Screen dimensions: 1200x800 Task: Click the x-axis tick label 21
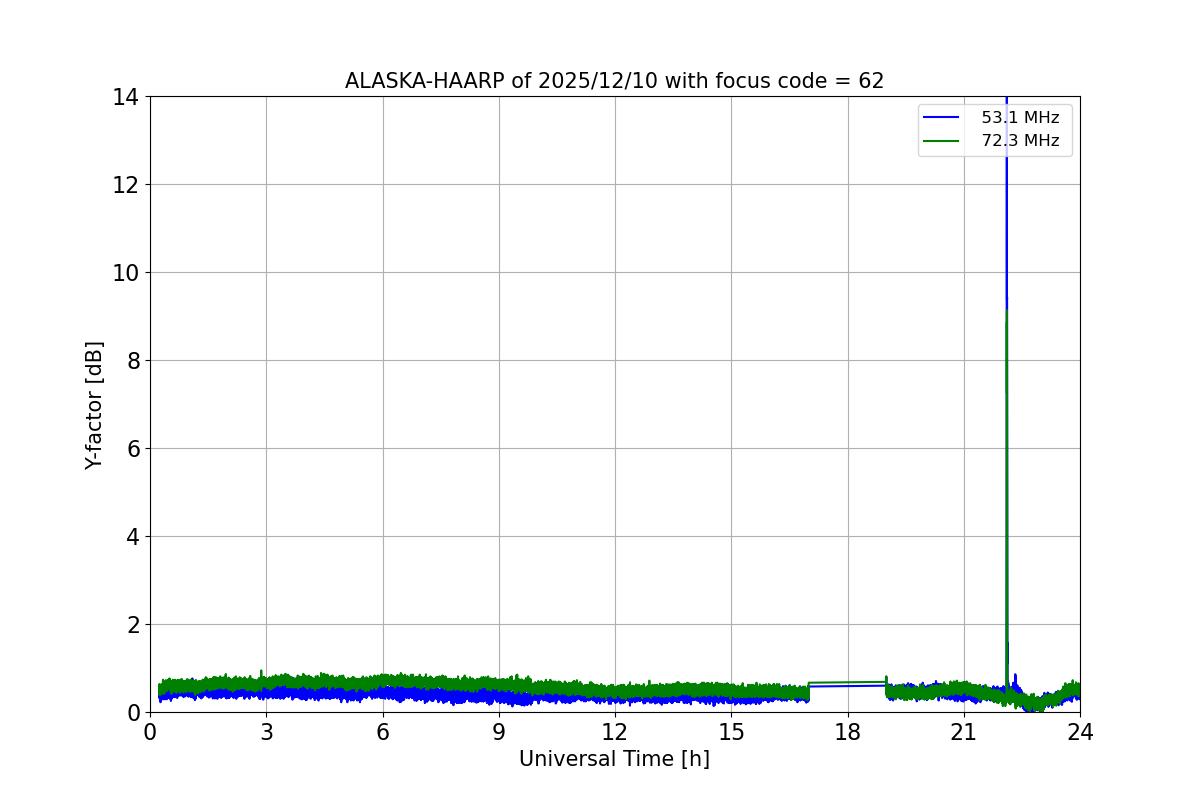point(964,732)
